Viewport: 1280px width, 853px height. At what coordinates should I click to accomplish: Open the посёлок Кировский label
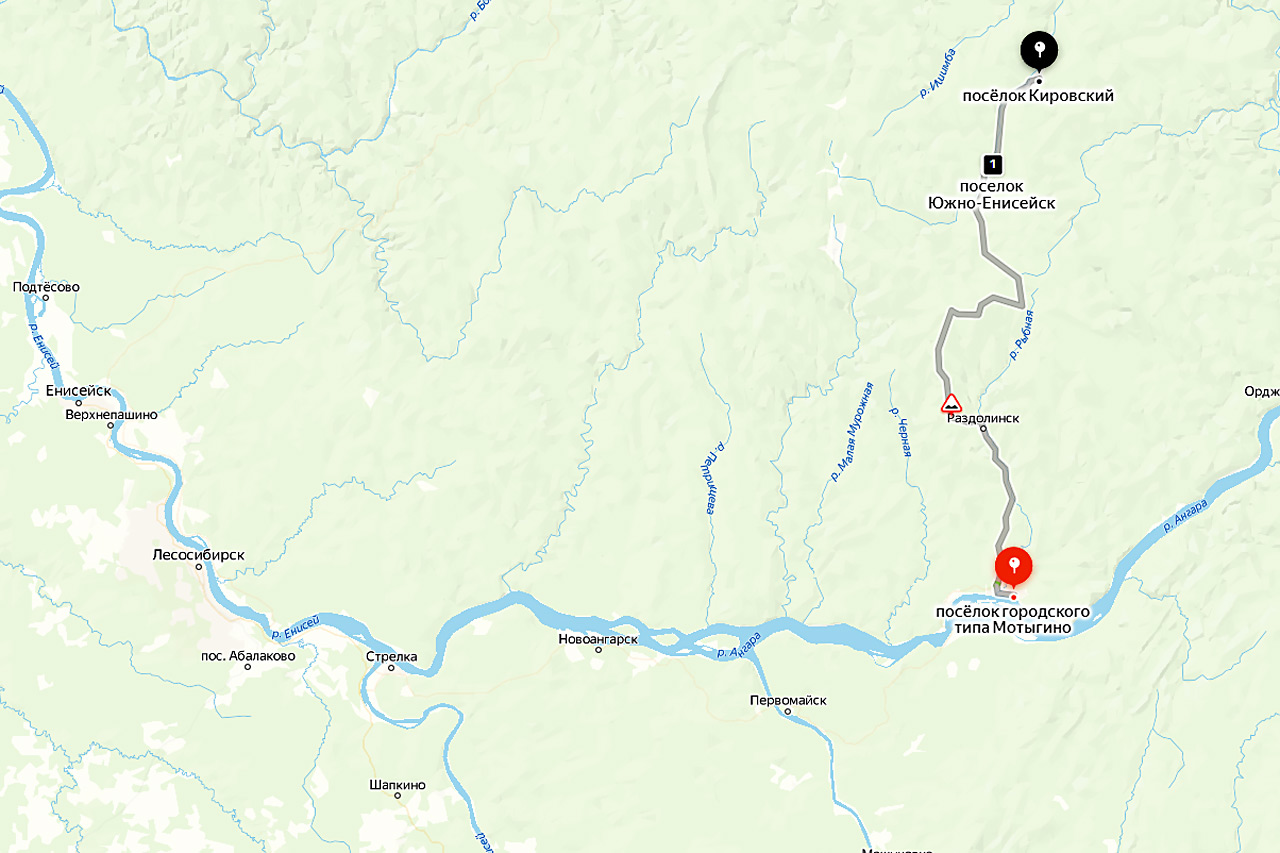point(1038,96)
